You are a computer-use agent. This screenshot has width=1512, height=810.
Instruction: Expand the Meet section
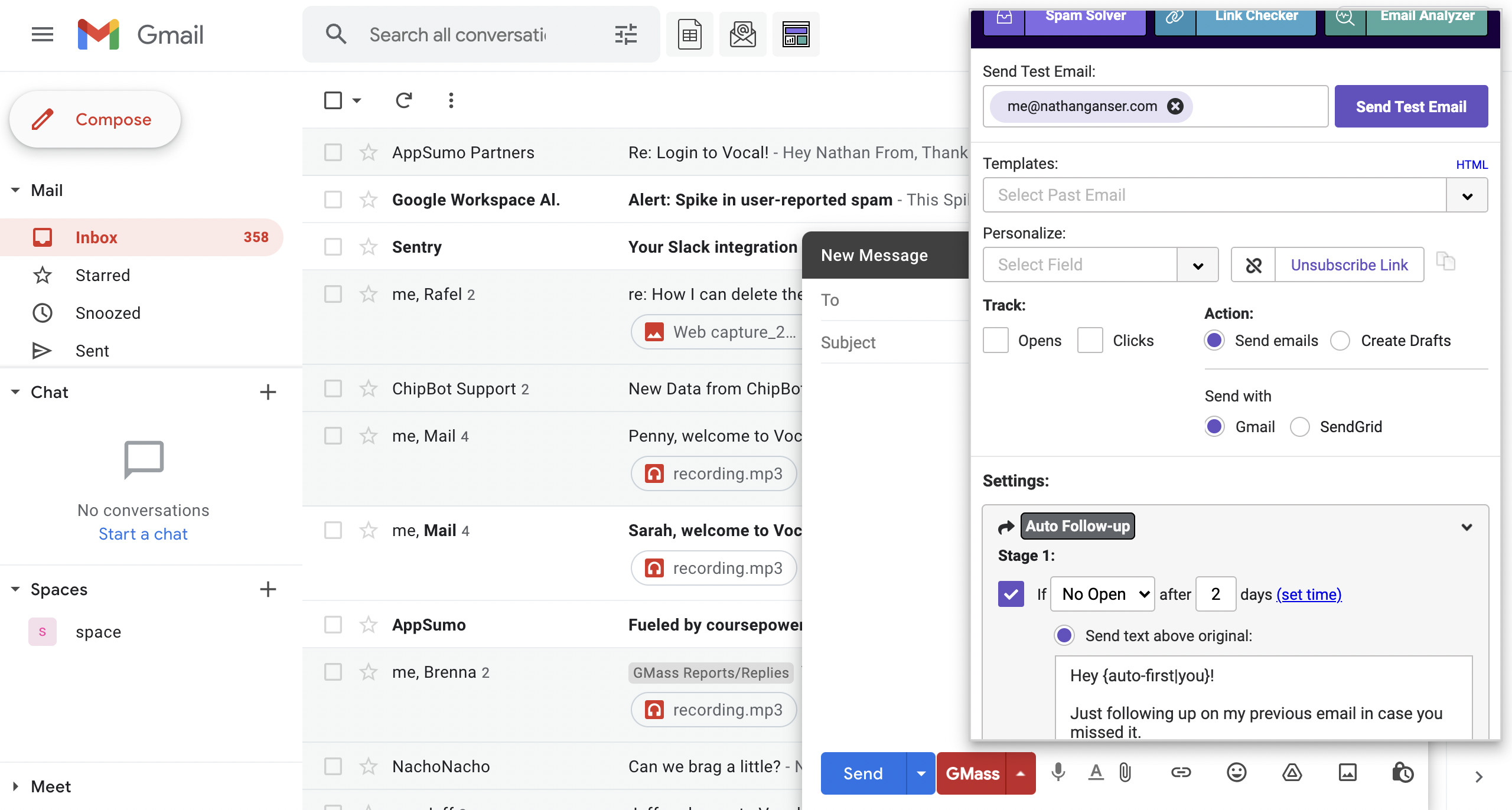(x=15, y=786)
